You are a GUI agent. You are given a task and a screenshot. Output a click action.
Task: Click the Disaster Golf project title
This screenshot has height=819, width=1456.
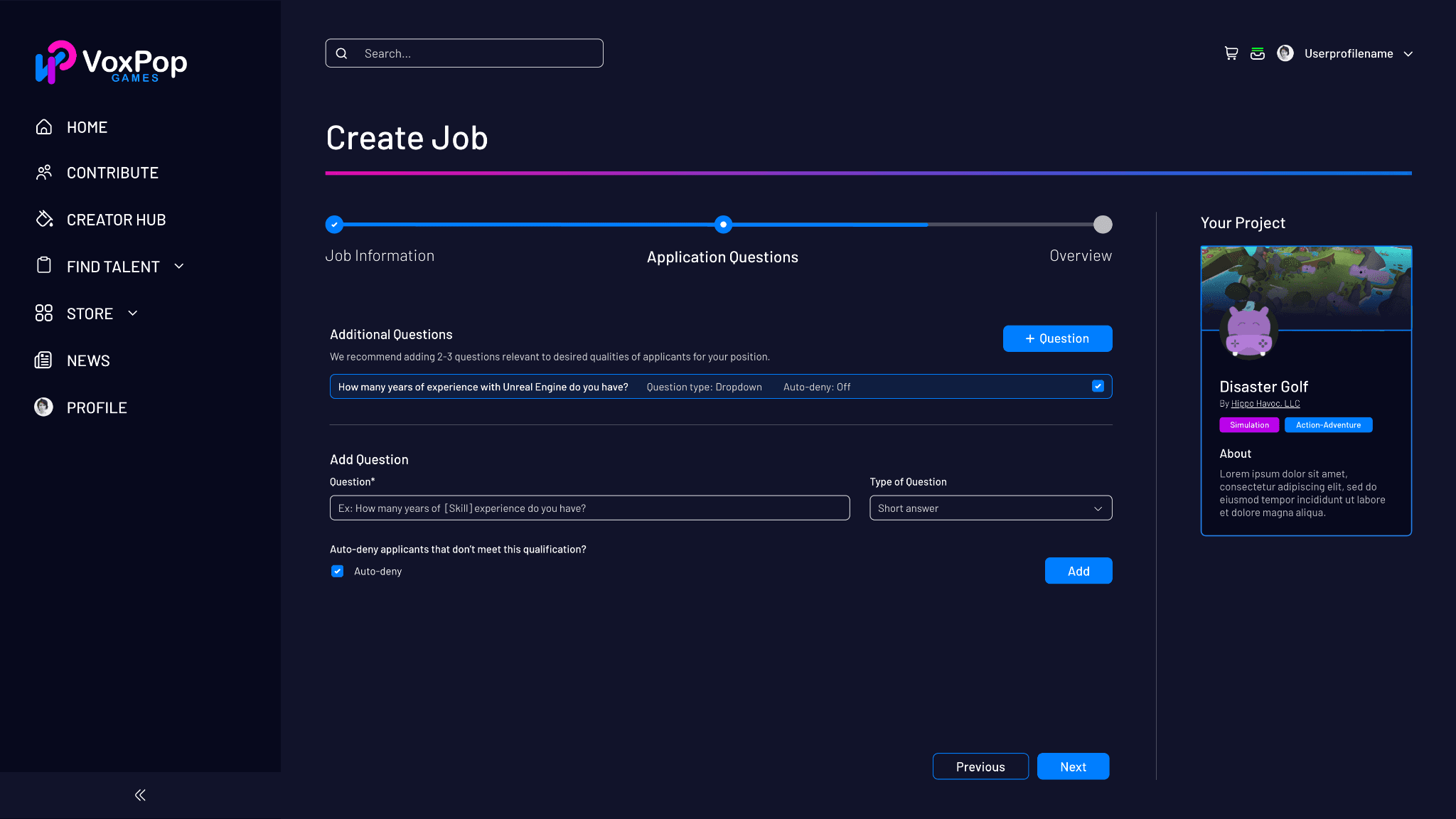tap(1263, 387)
